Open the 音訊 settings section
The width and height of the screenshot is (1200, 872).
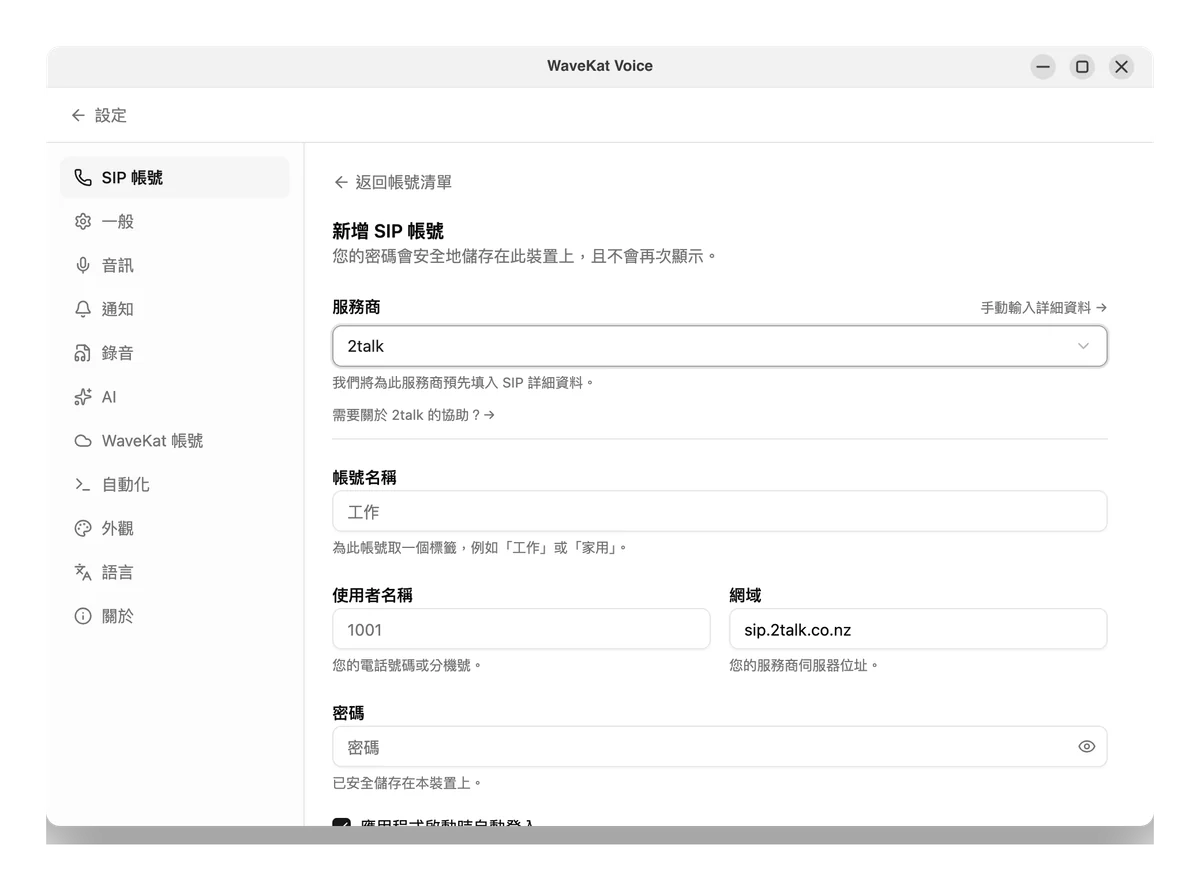(x=175, y=265)
